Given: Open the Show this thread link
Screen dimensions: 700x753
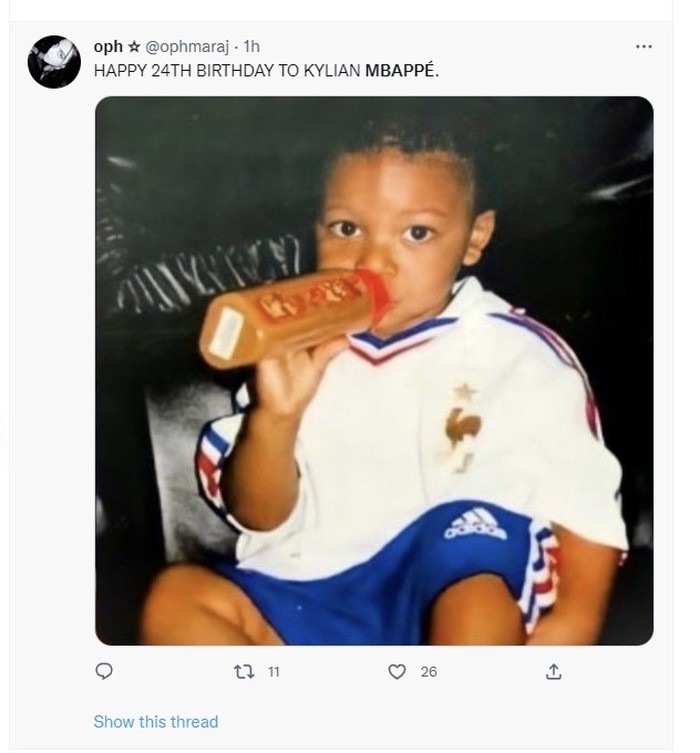Looking at the screenshot, I should pos(155,721).
